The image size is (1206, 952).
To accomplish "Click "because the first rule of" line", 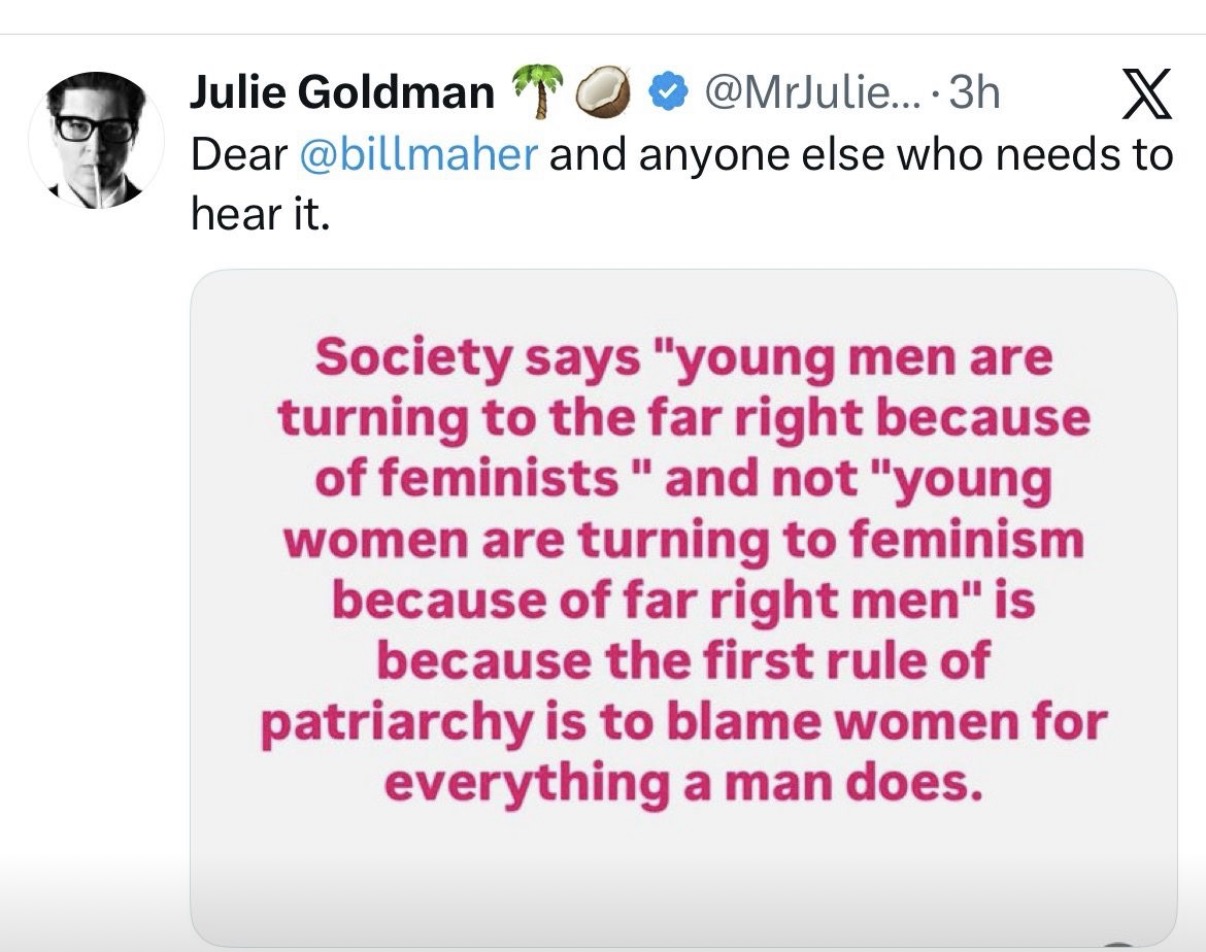I will pyautogui.click(x=684, y=661).
